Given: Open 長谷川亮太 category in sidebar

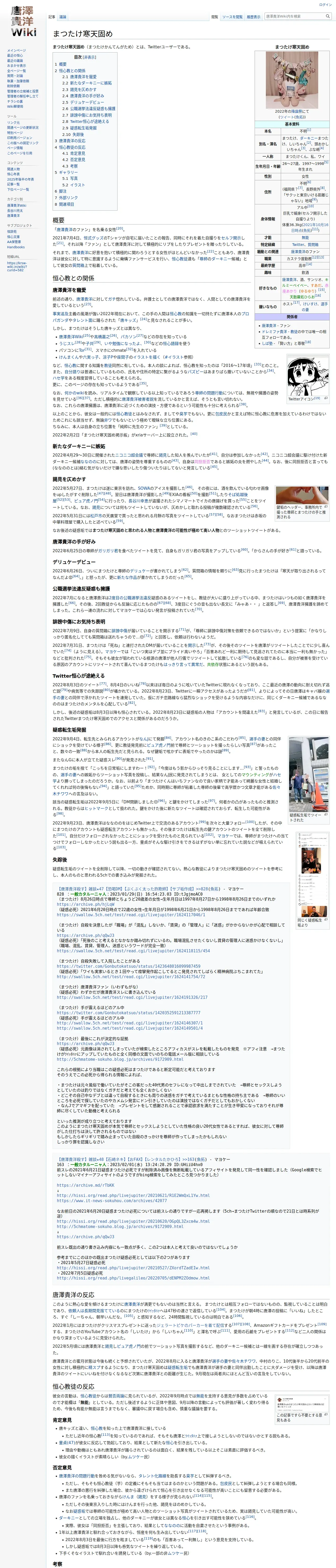Looking at the screenshot, I should tap(15, 211).
